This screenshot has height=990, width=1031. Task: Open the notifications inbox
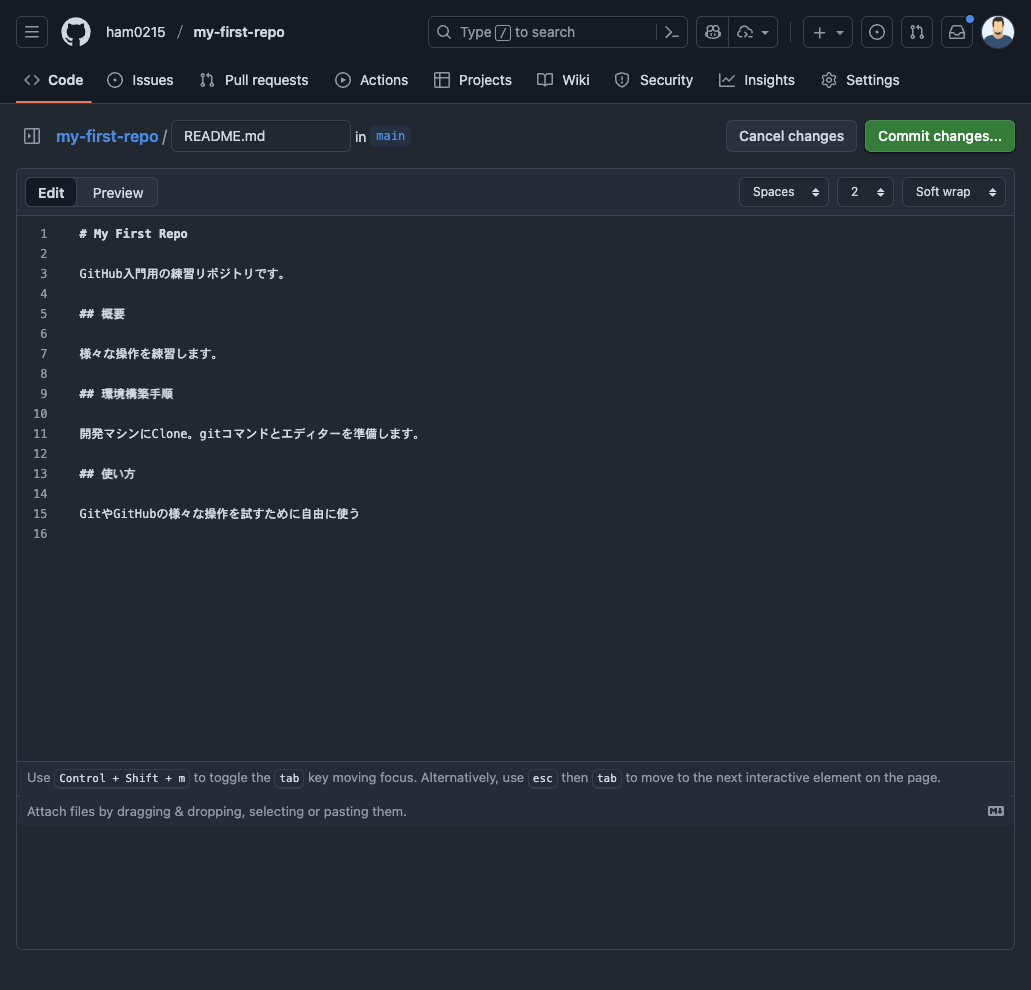coord(957,31)
